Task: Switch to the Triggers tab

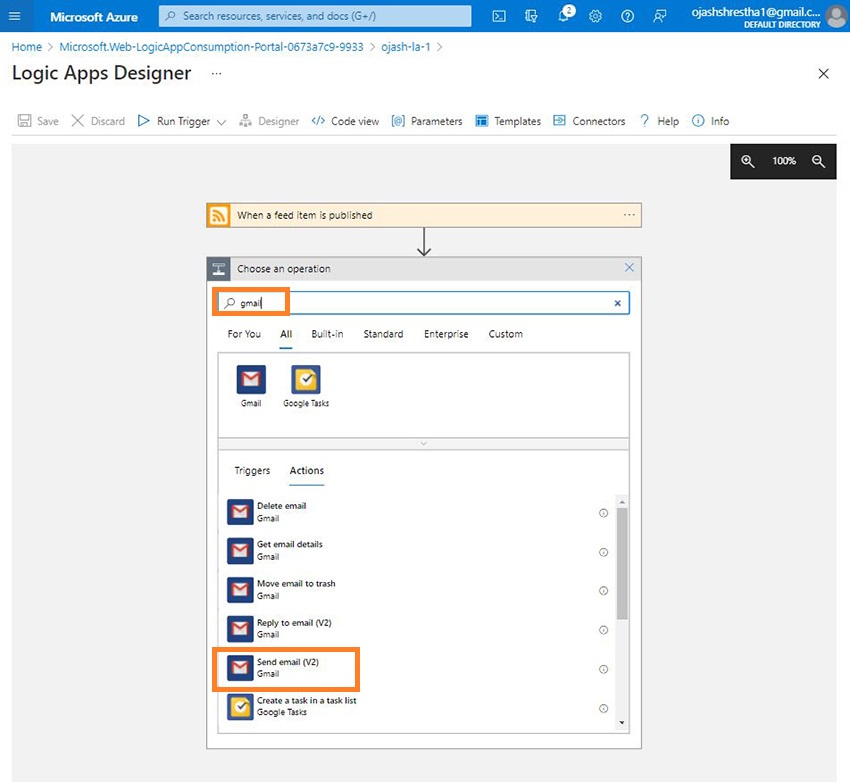Action: [251, 470]
